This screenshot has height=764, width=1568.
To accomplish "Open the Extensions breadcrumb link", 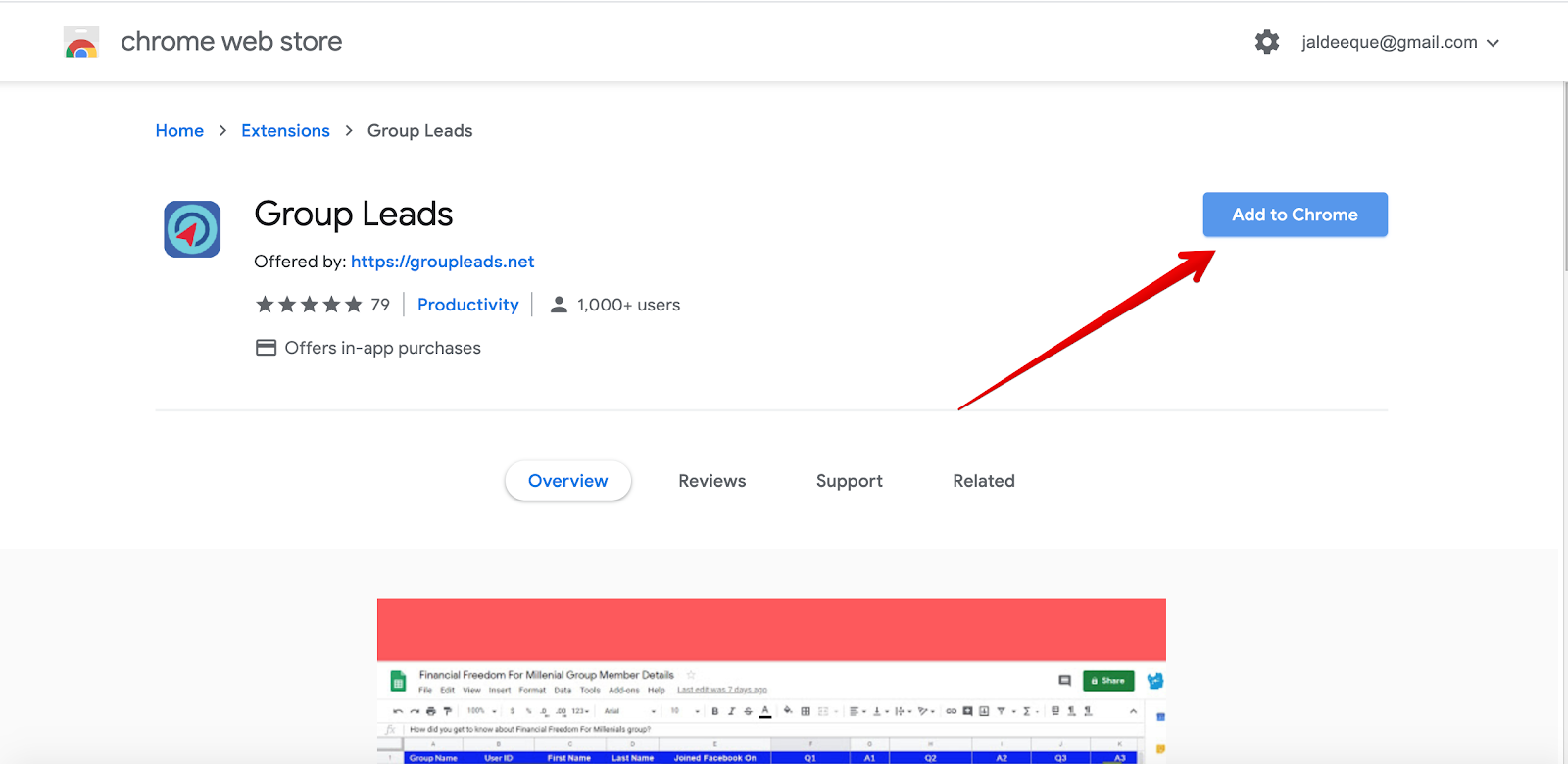I will [285, 131].
